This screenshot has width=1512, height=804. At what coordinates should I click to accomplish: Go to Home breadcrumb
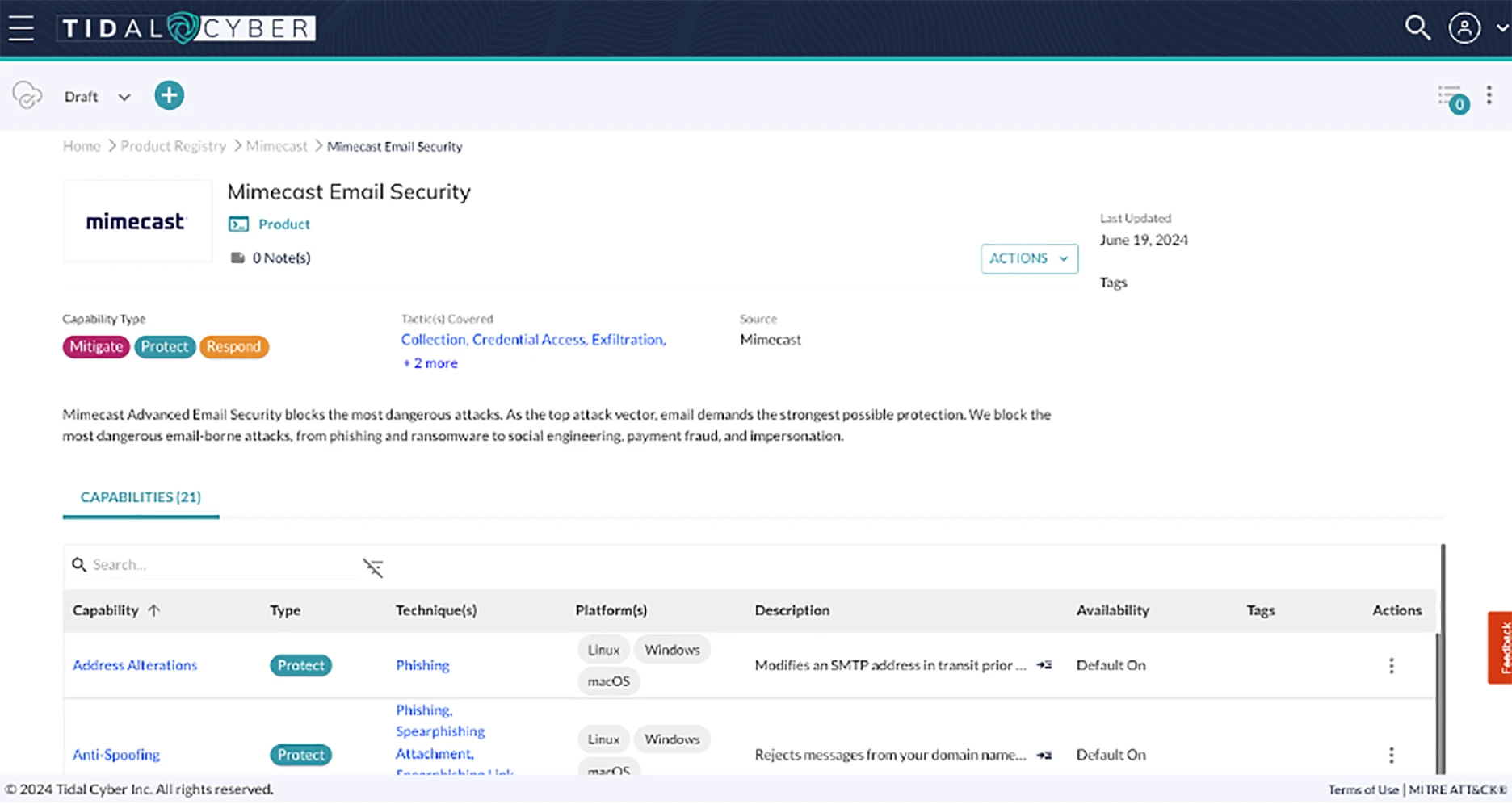click(x=82, y=146)
